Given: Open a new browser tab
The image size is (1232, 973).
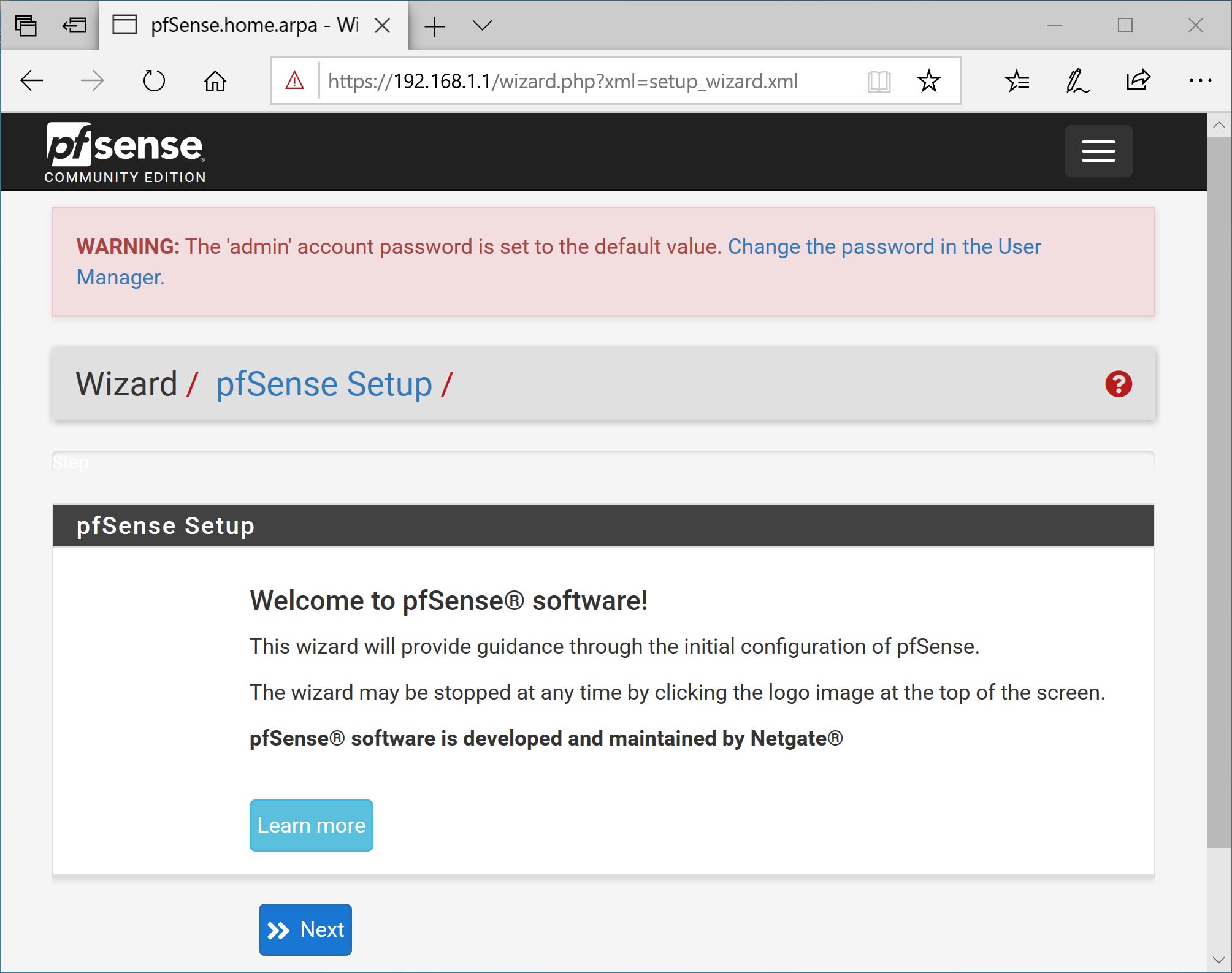Looking at the screenshot, I should [435, 25].
